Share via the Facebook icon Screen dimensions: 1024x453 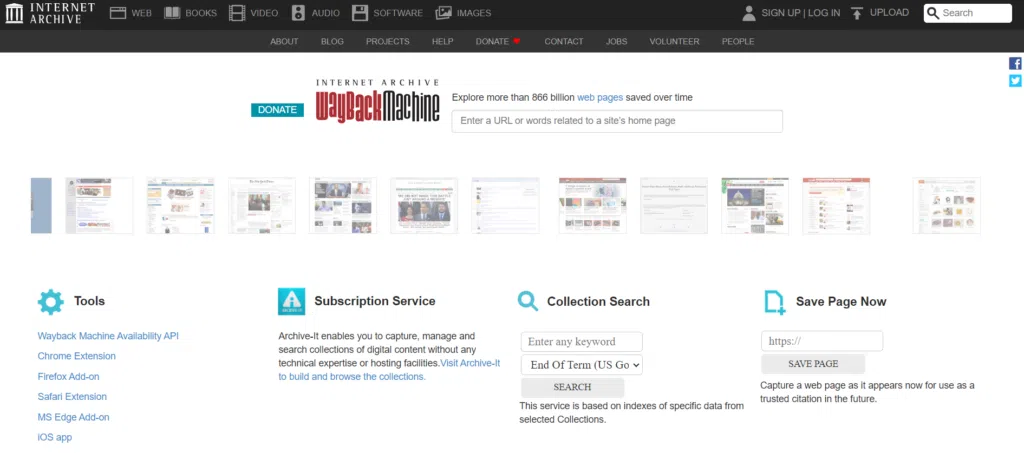point(1015,63)
